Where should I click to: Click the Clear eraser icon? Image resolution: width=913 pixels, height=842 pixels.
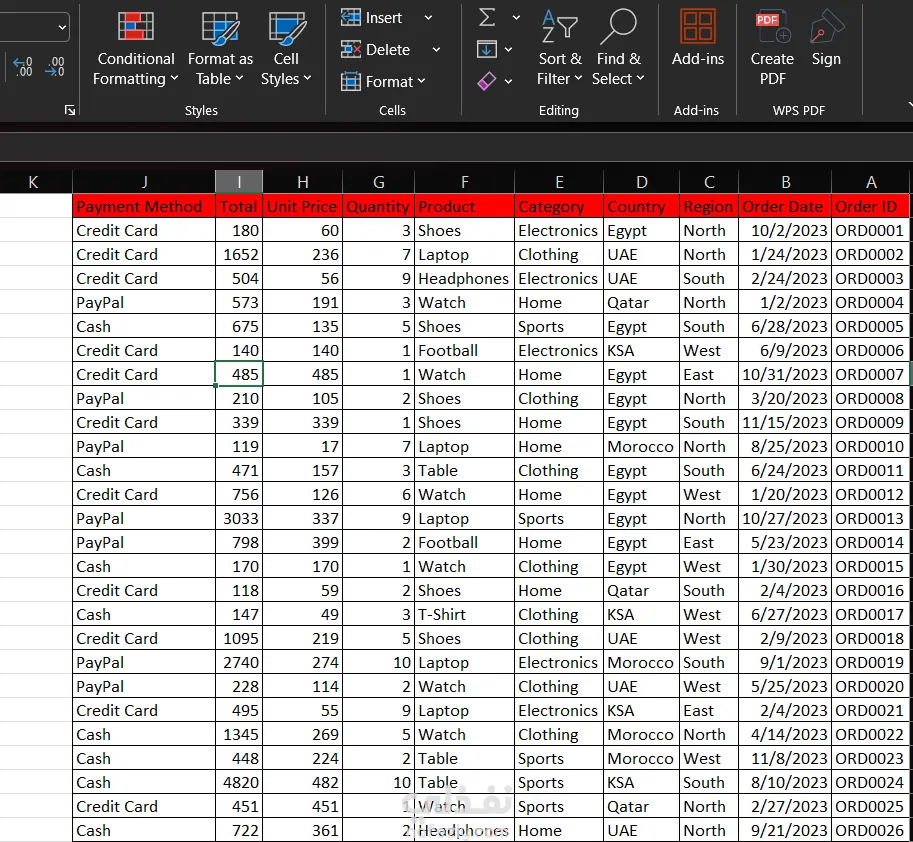pyautogui.click(x=487, y=81)
